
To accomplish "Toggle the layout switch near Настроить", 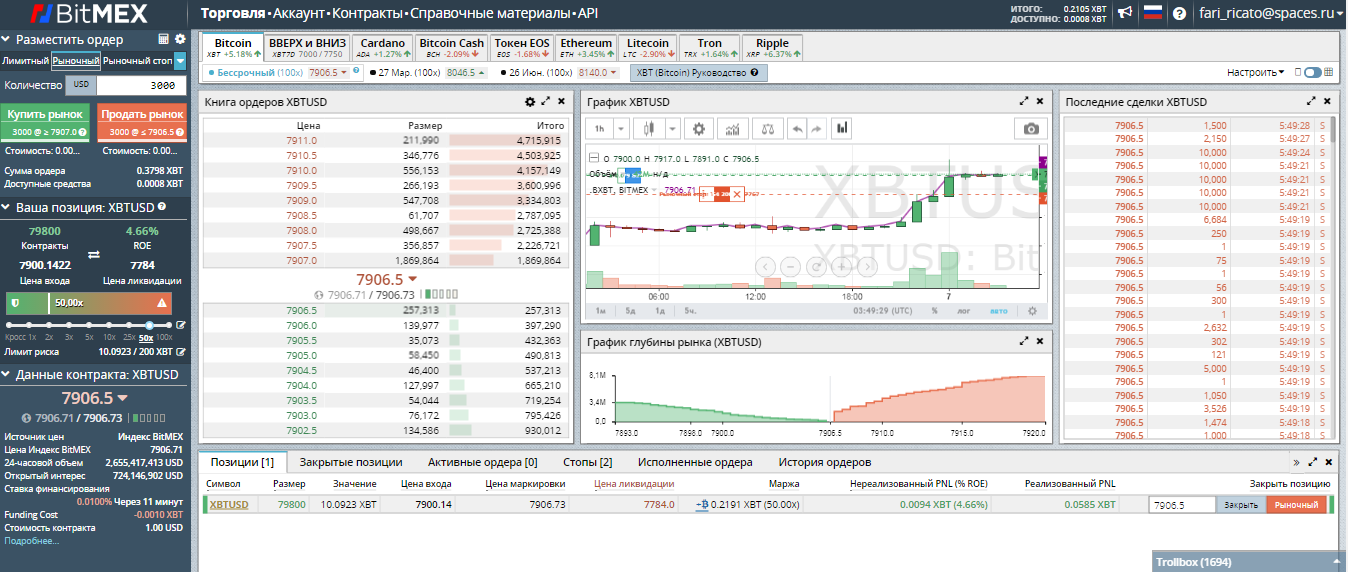I will 1312,73.
